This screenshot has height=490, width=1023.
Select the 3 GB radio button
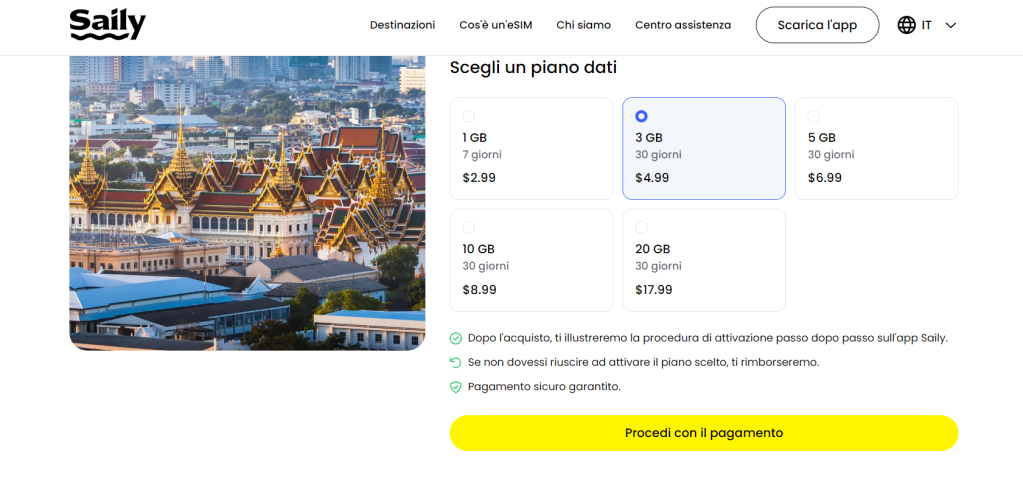click(x=641, y=116)
